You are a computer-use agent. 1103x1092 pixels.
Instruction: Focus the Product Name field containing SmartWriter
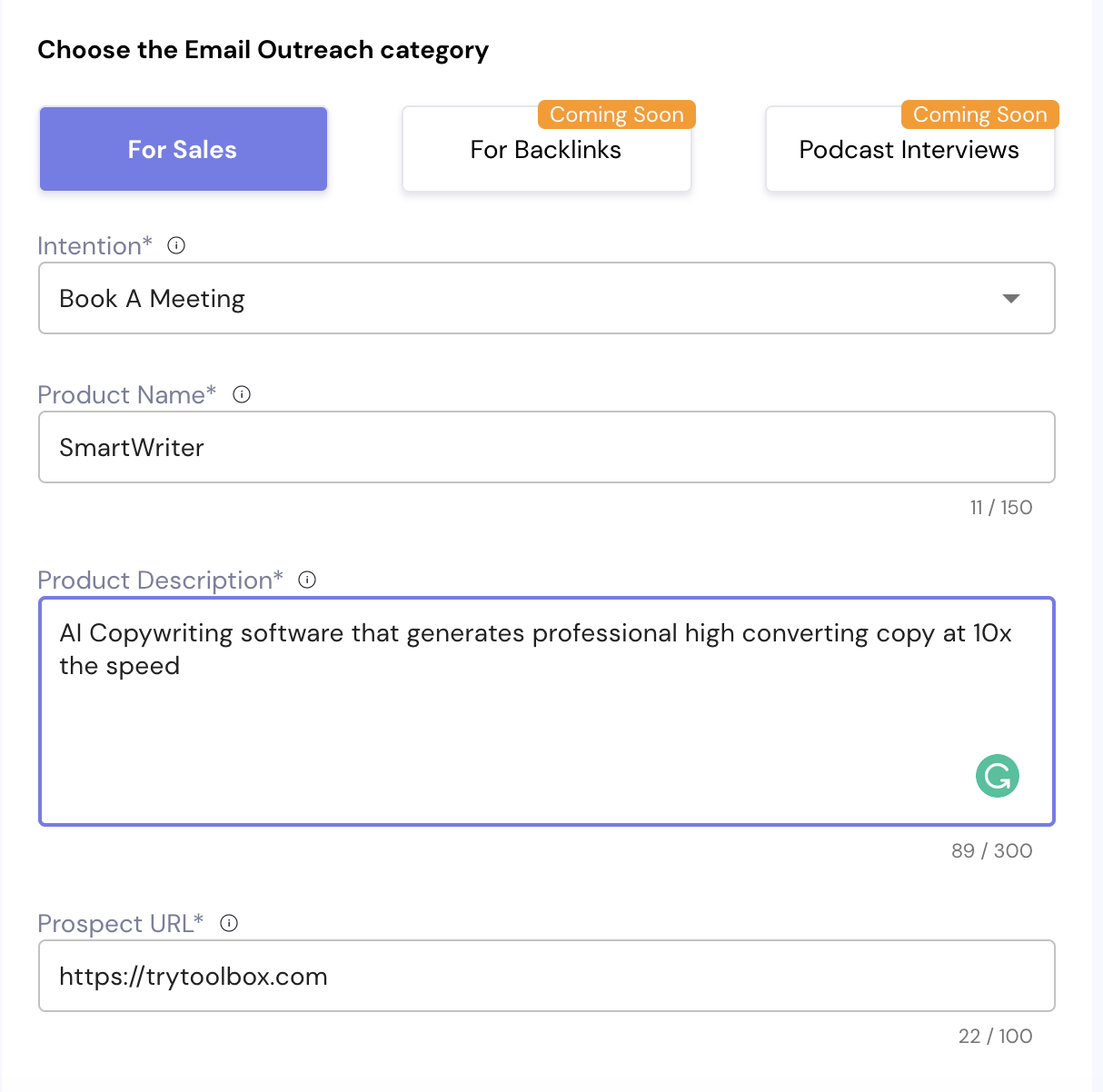point(546,447)
